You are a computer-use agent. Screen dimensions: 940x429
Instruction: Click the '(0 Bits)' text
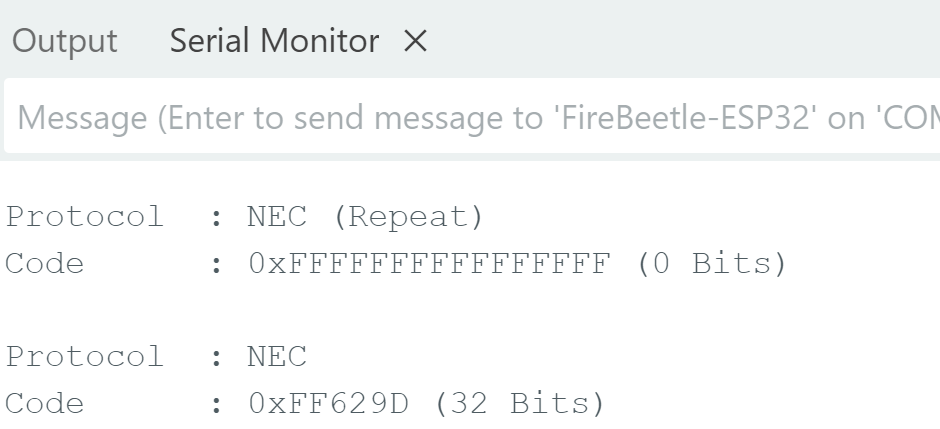pyautogui.click(x=710, y=264)
